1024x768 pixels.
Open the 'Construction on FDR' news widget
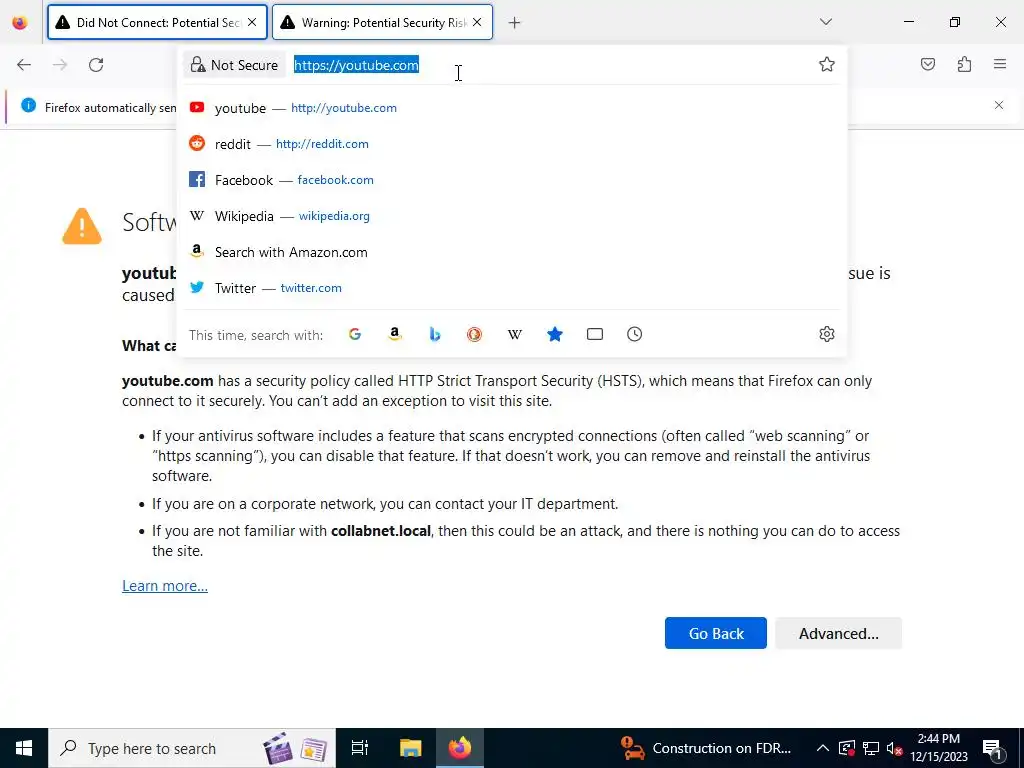(706, 748)
